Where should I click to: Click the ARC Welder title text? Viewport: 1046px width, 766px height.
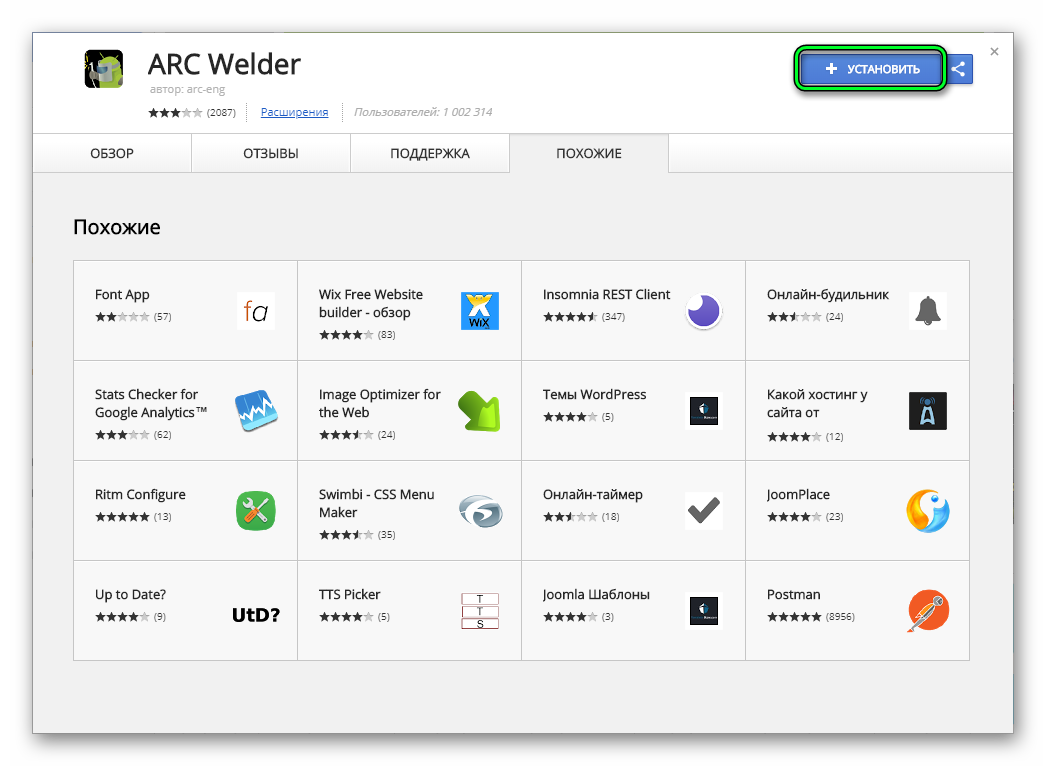point(224,65)
